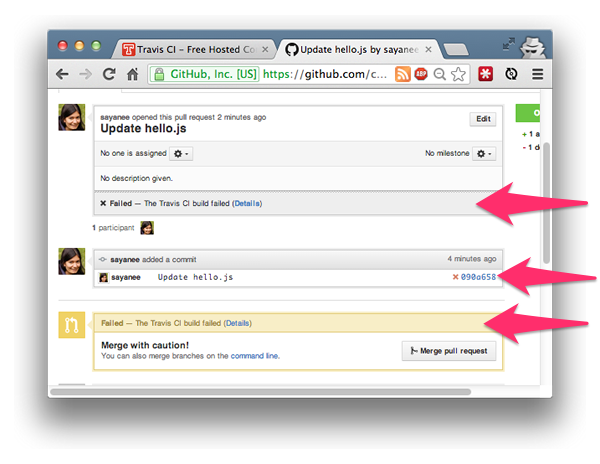Open a new tab button
This screenshot has width=600, height=464.
coord(456,50)
